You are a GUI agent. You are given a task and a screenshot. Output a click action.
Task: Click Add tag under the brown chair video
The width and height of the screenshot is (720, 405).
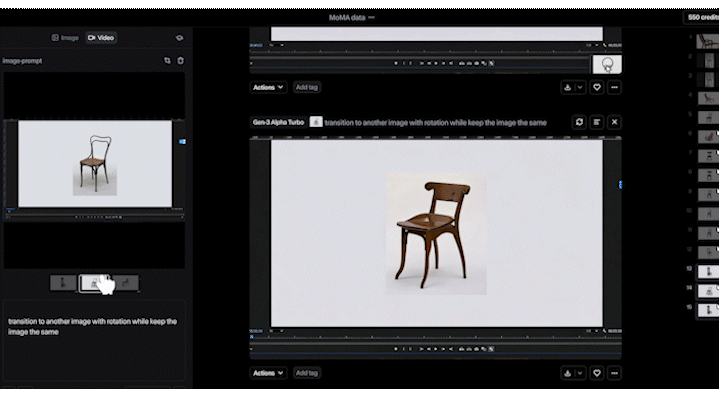(307, 373)
